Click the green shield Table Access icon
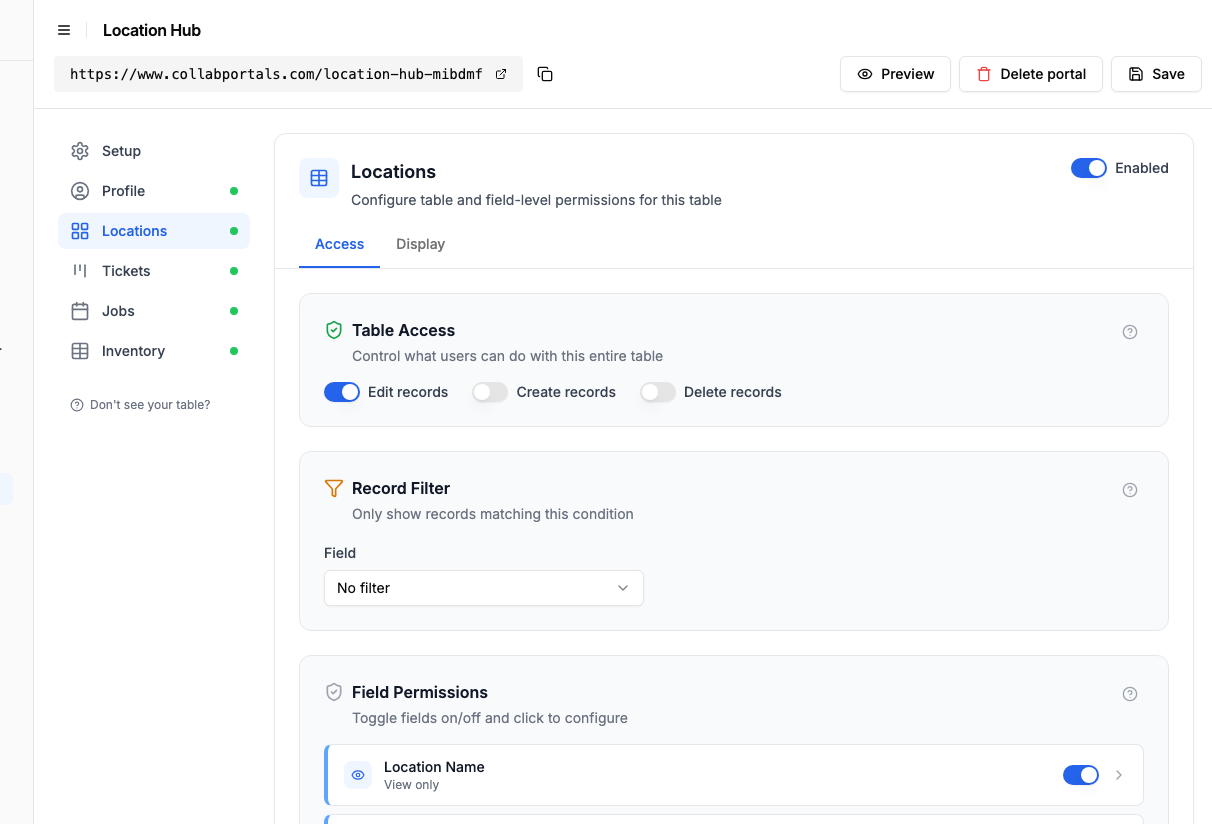The height and width of the screenshot is (824, 1212). (334, 330)
